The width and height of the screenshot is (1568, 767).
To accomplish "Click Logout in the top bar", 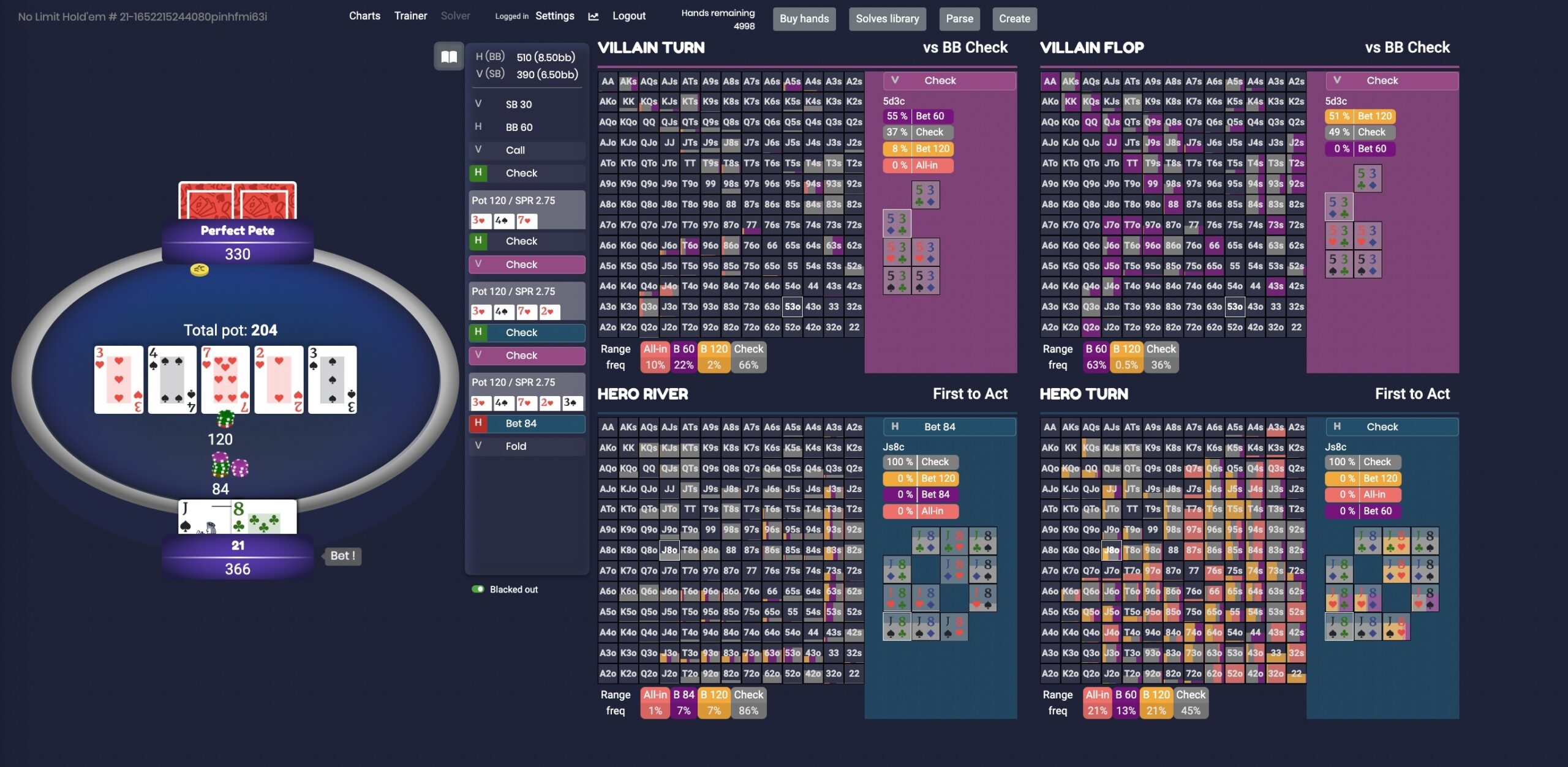I will (629, 15).
